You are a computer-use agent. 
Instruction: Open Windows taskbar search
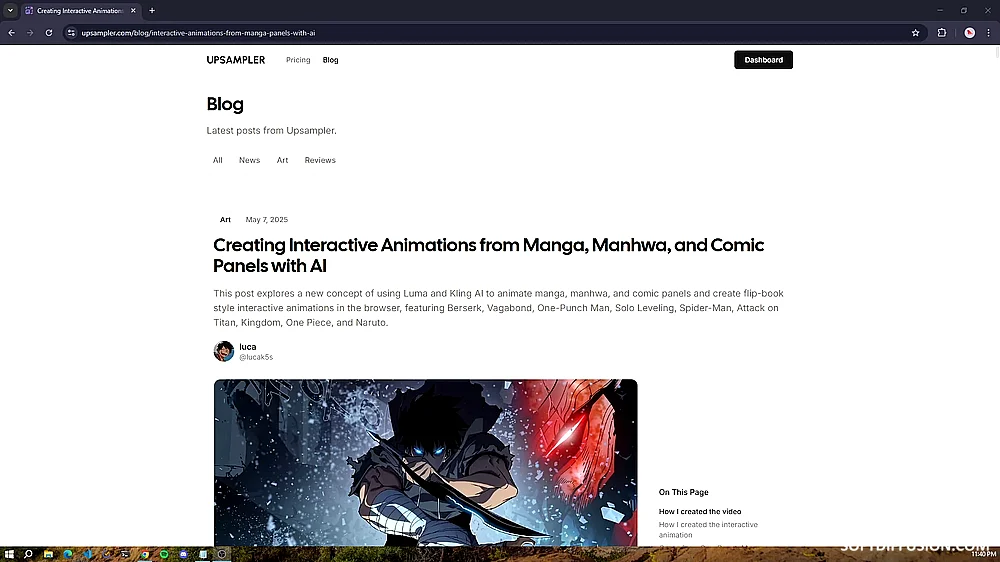pos(28,554)
